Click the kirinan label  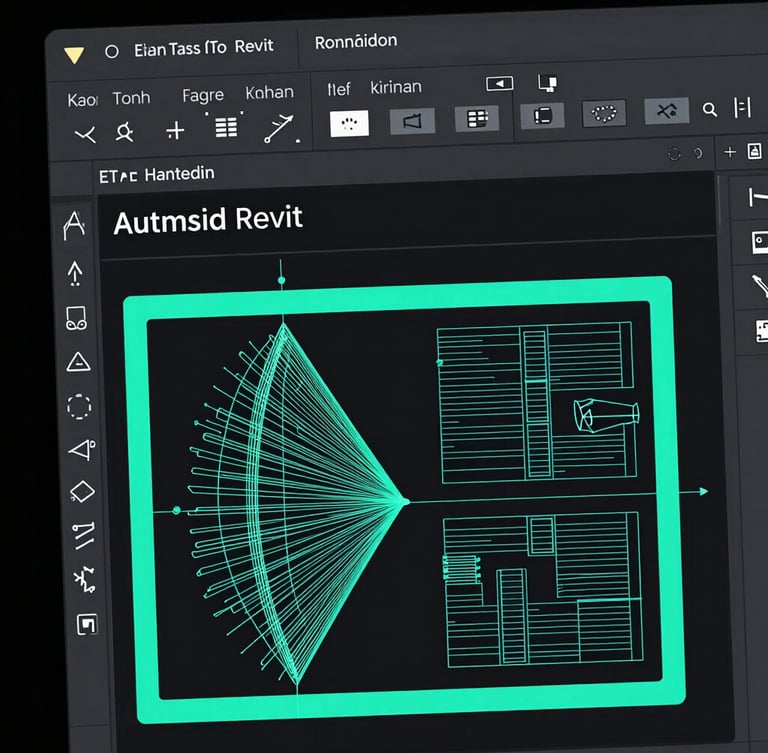point(396,87)
